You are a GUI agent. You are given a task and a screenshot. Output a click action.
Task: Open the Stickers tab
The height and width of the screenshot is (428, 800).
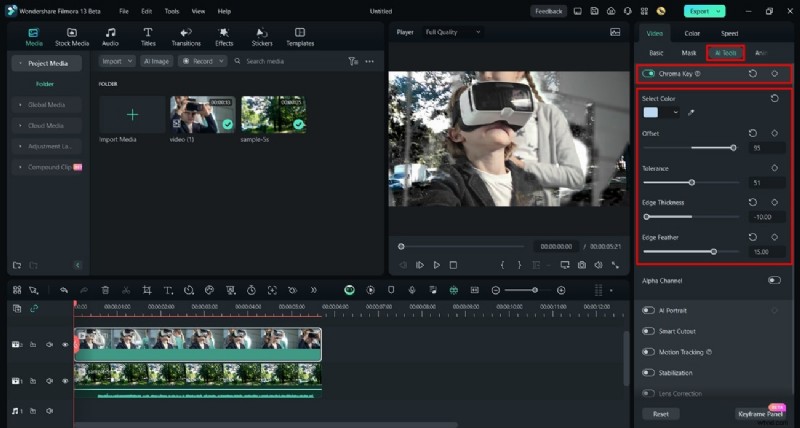(262, 37)
